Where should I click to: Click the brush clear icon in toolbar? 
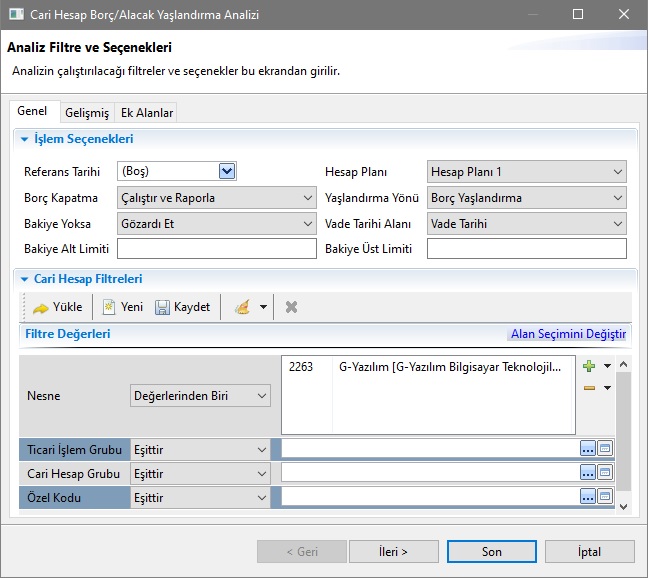point(242,307)
